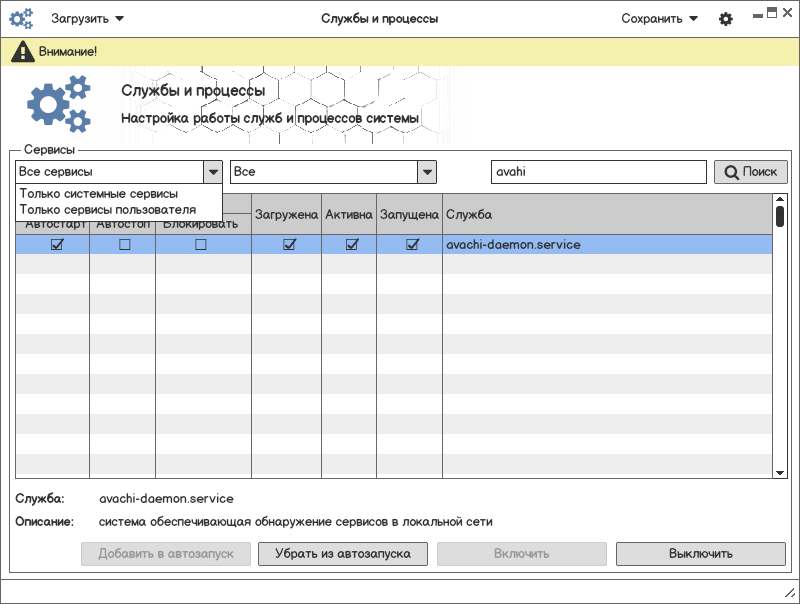
Task: Click the gears app icon in title bar
Action: point(21,18)
